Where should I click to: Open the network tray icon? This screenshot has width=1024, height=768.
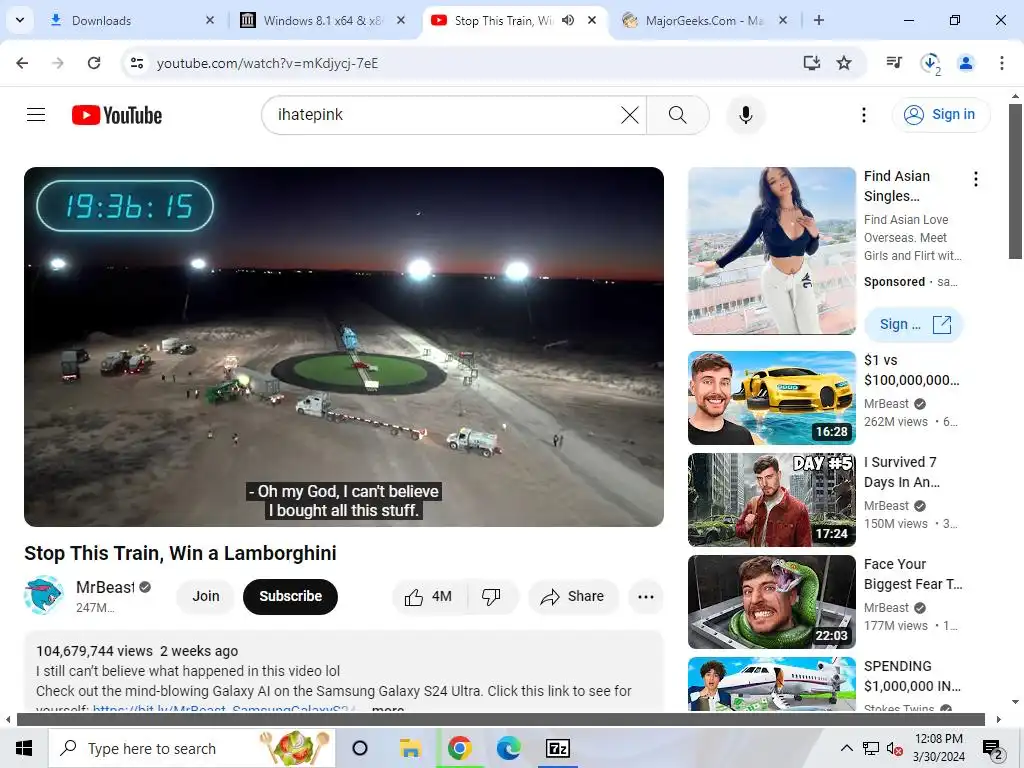(x=871, y=748)
